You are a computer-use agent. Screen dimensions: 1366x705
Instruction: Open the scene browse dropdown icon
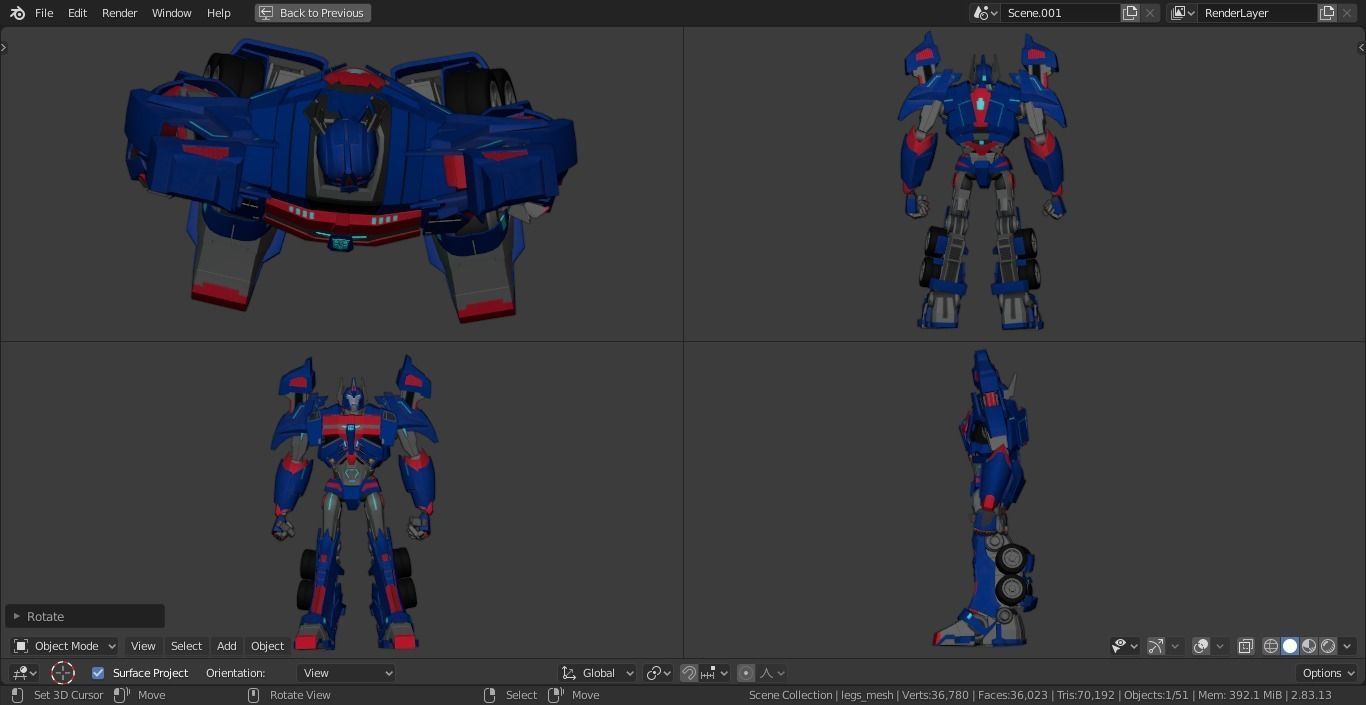(985, 13)
